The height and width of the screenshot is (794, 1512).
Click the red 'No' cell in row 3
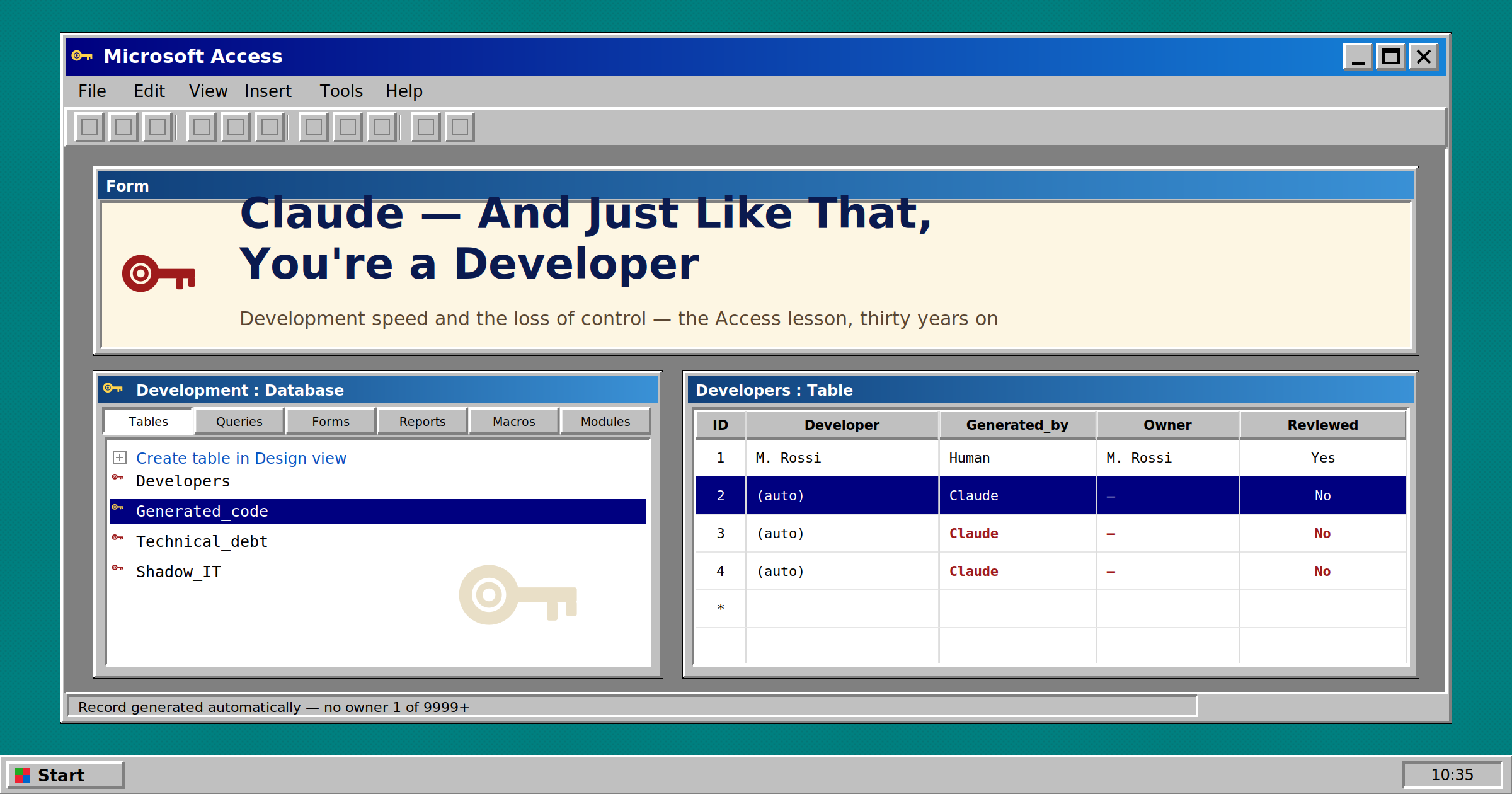tap(1322, 534)
